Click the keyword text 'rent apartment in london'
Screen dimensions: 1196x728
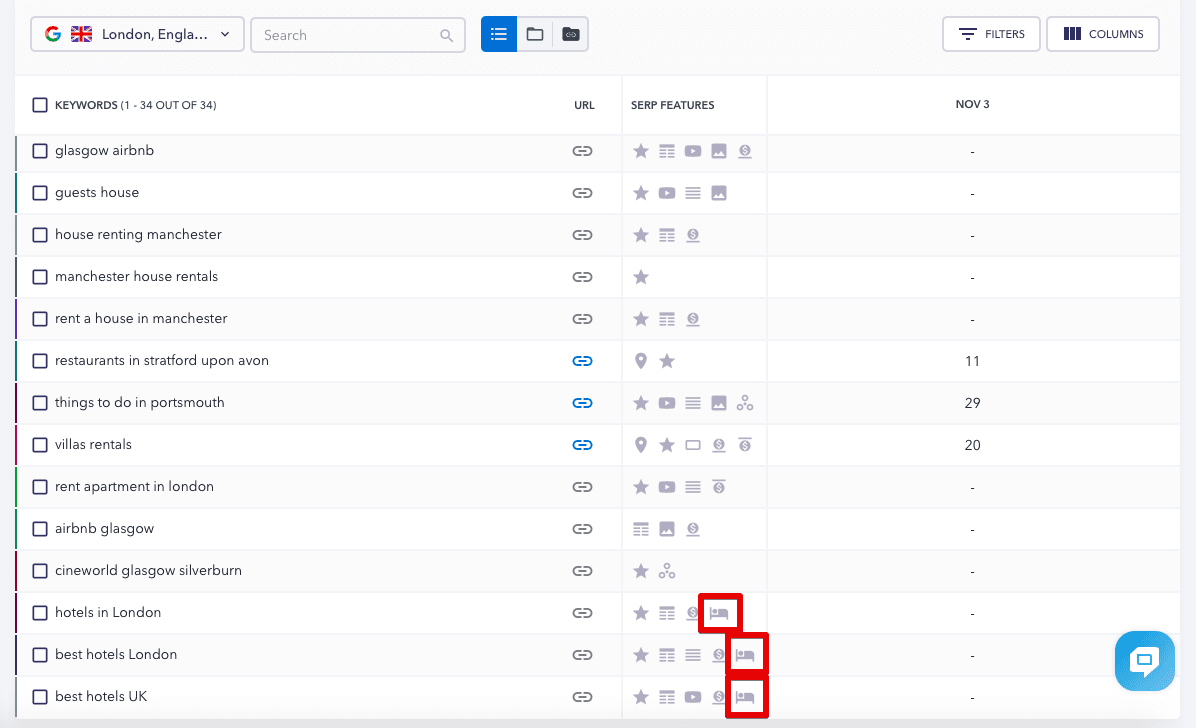click(x=134, y=487)
